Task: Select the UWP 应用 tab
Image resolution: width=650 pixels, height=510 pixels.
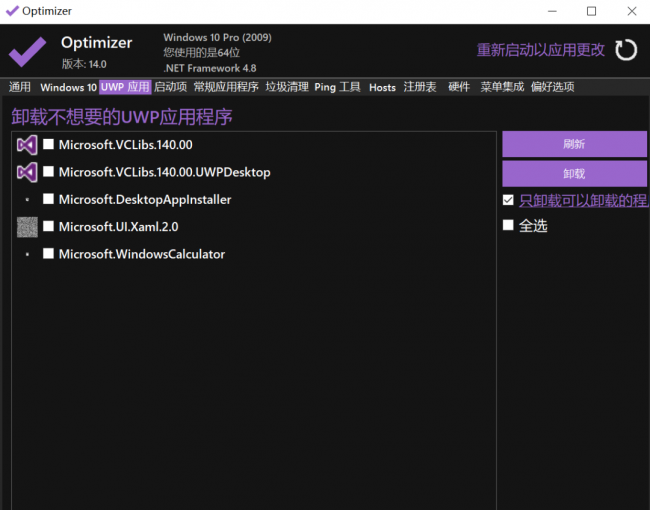Action: click(125, 87)
